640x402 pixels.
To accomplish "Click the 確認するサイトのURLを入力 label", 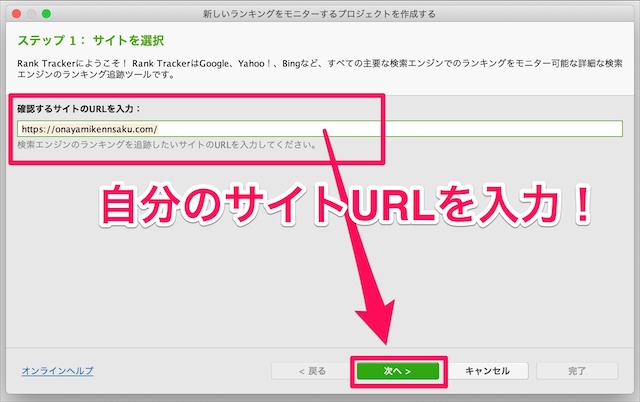I will [x=79, y=109].
